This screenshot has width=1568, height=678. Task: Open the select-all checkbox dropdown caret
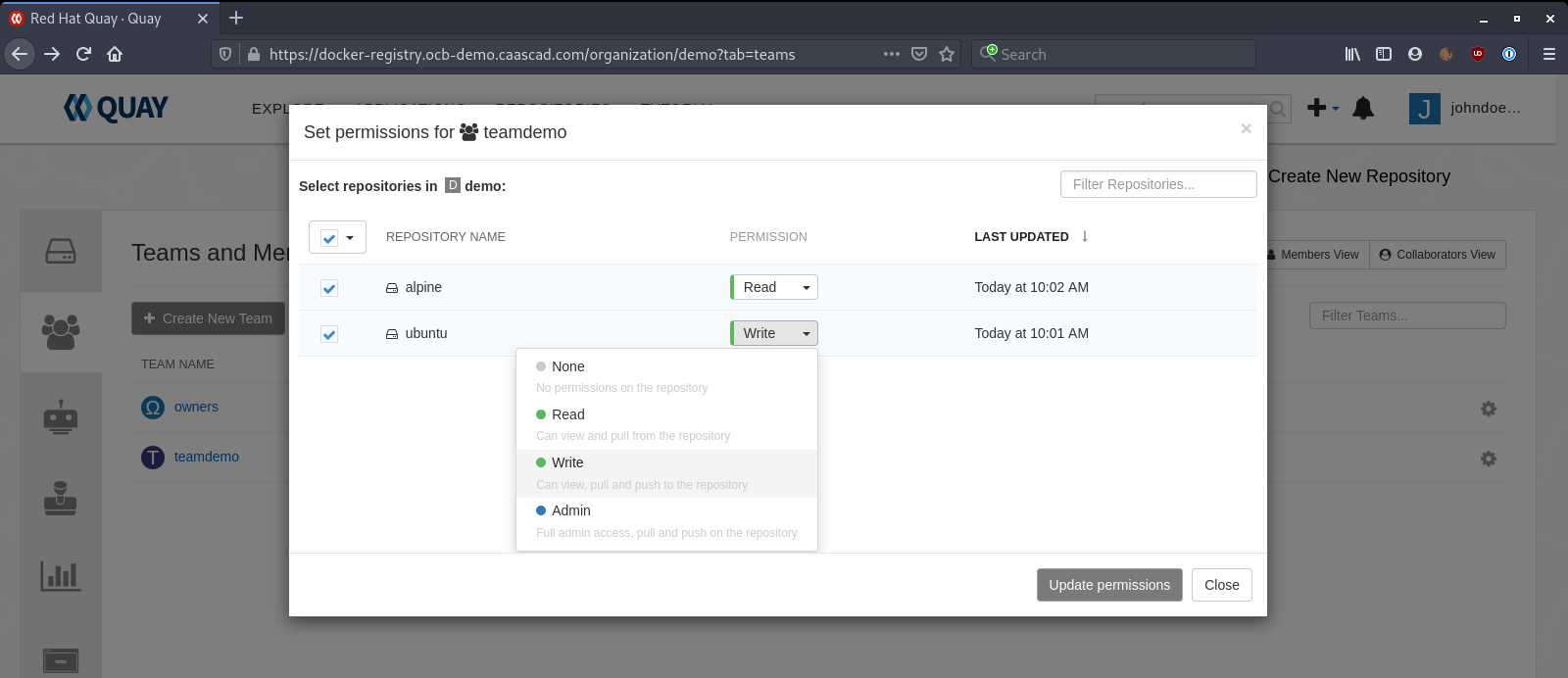tap(350, 237)
